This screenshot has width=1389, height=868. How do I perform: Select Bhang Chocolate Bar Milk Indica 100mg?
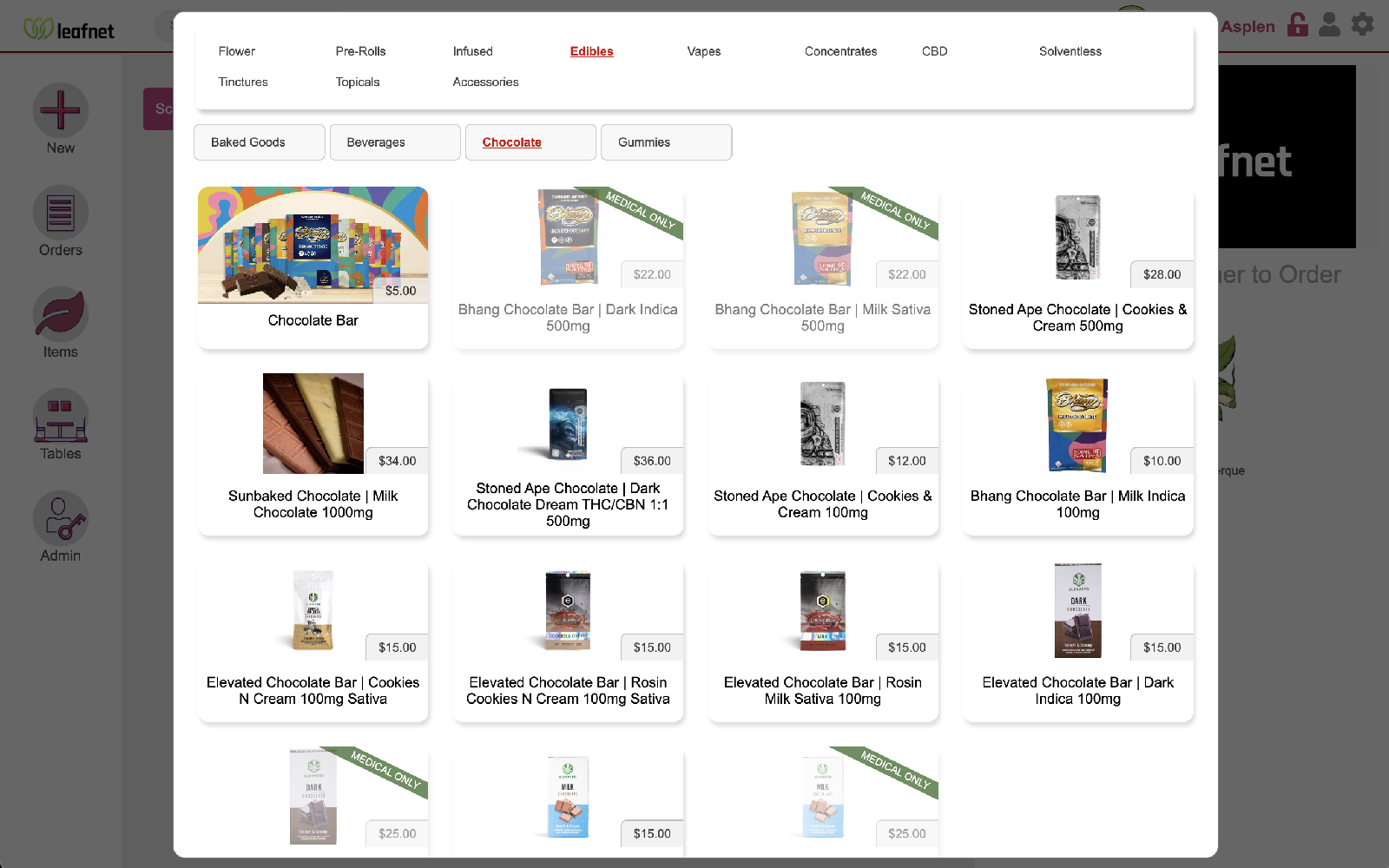point(1077,454)
